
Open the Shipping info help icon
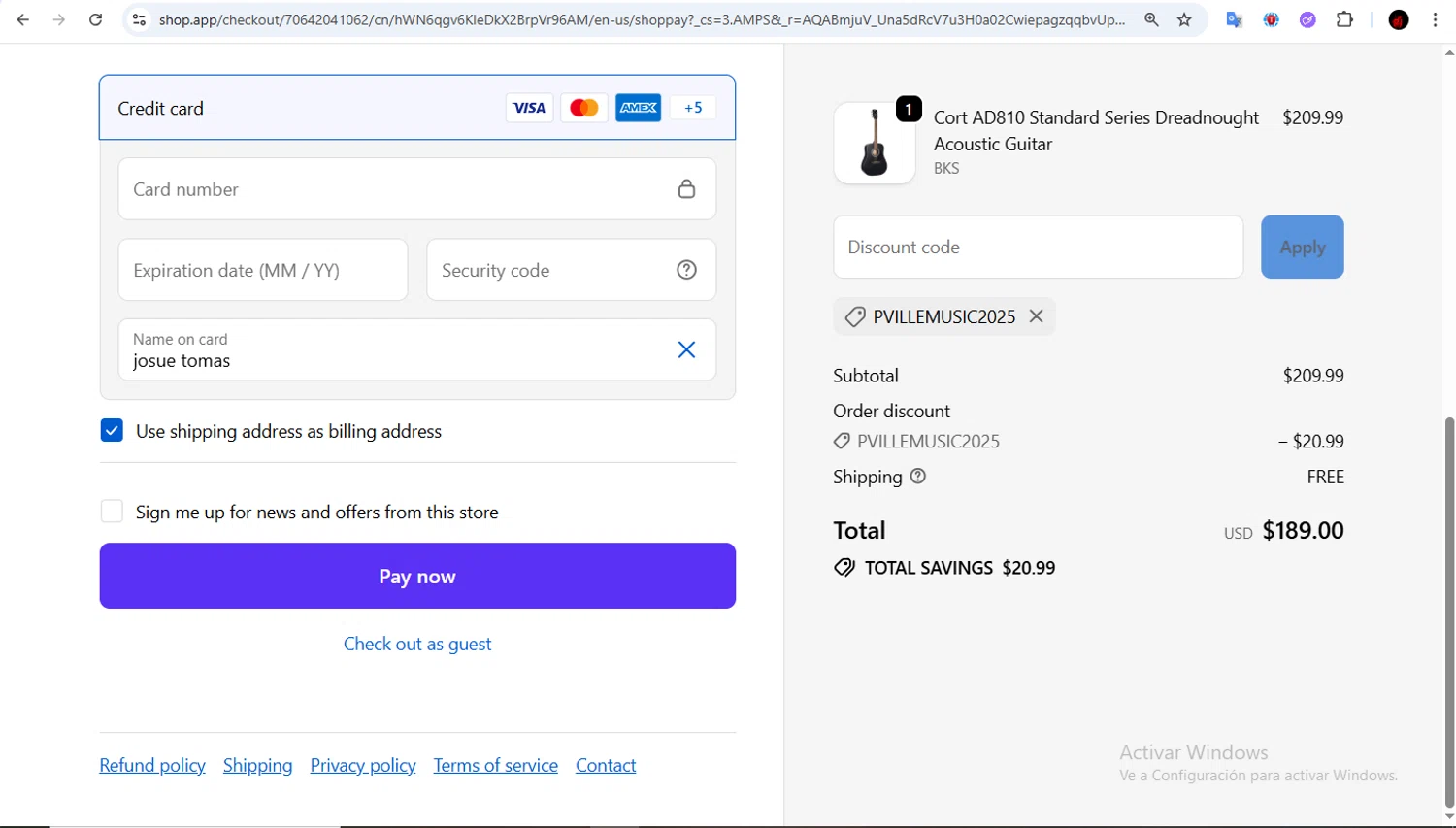click(918, 476)
